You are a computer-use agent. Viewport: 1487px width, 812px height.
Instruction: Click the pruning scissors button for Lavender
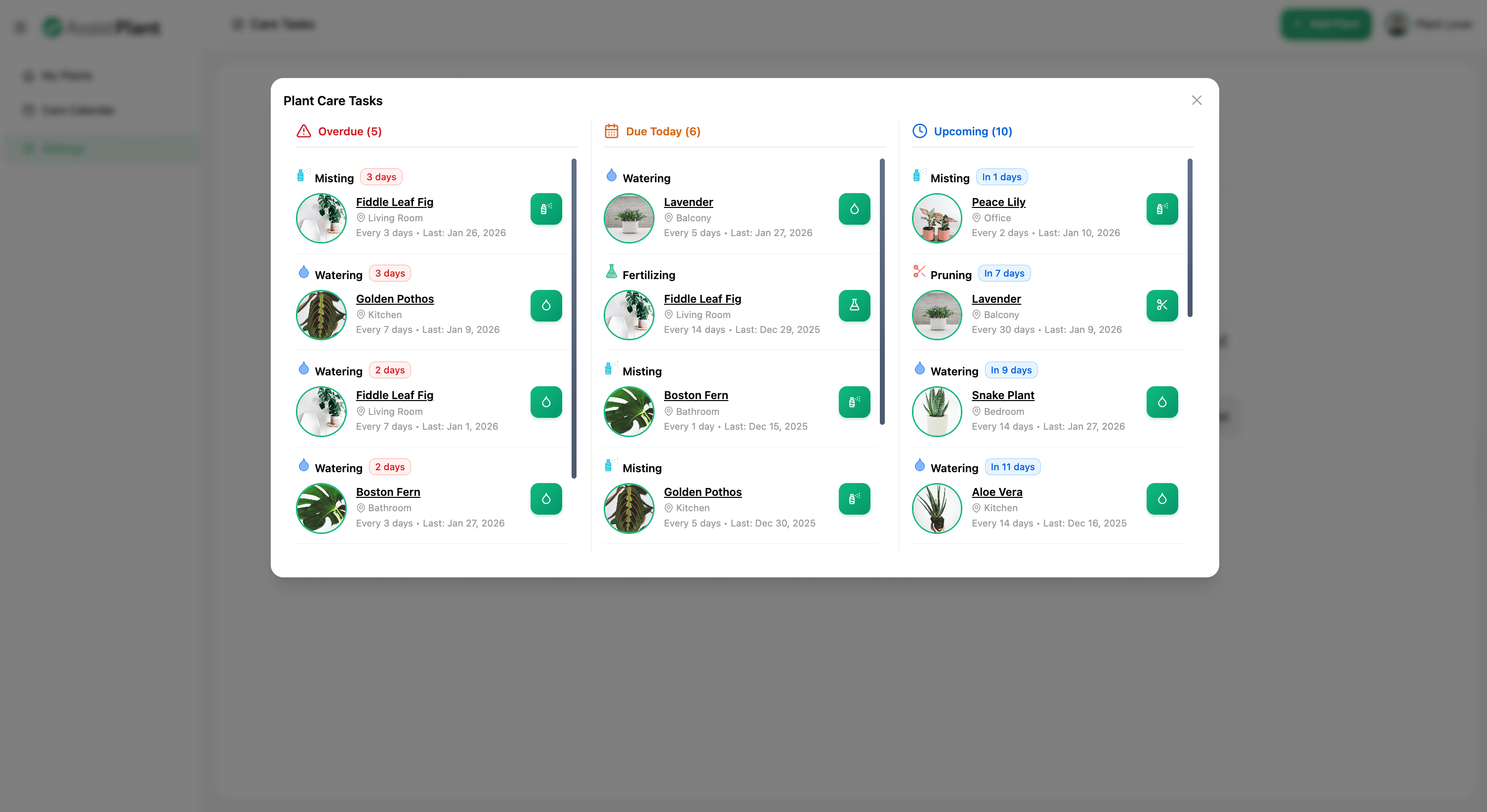click(x=1162, y=305)
